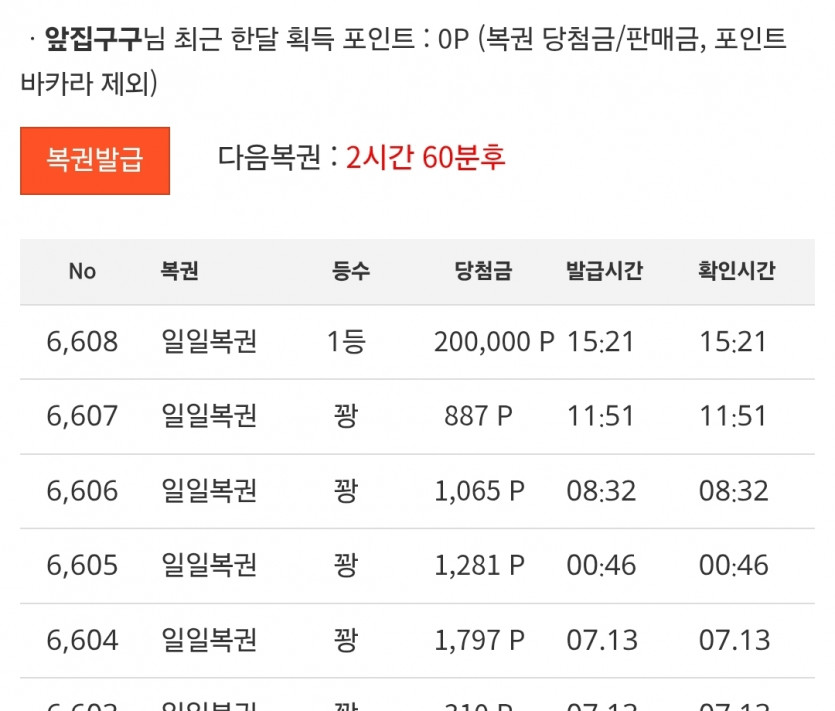835x711 pixels.
Task: Click the bold username 앞집구구
Action: [94, 38]
